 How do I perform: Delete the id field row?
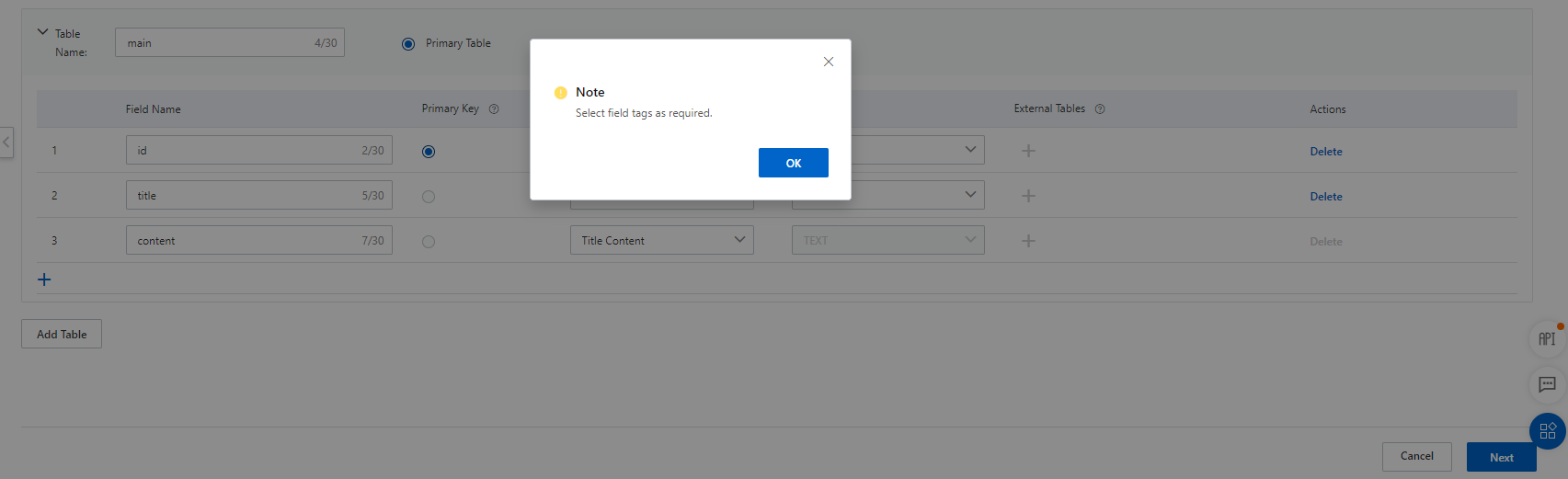1325,152
